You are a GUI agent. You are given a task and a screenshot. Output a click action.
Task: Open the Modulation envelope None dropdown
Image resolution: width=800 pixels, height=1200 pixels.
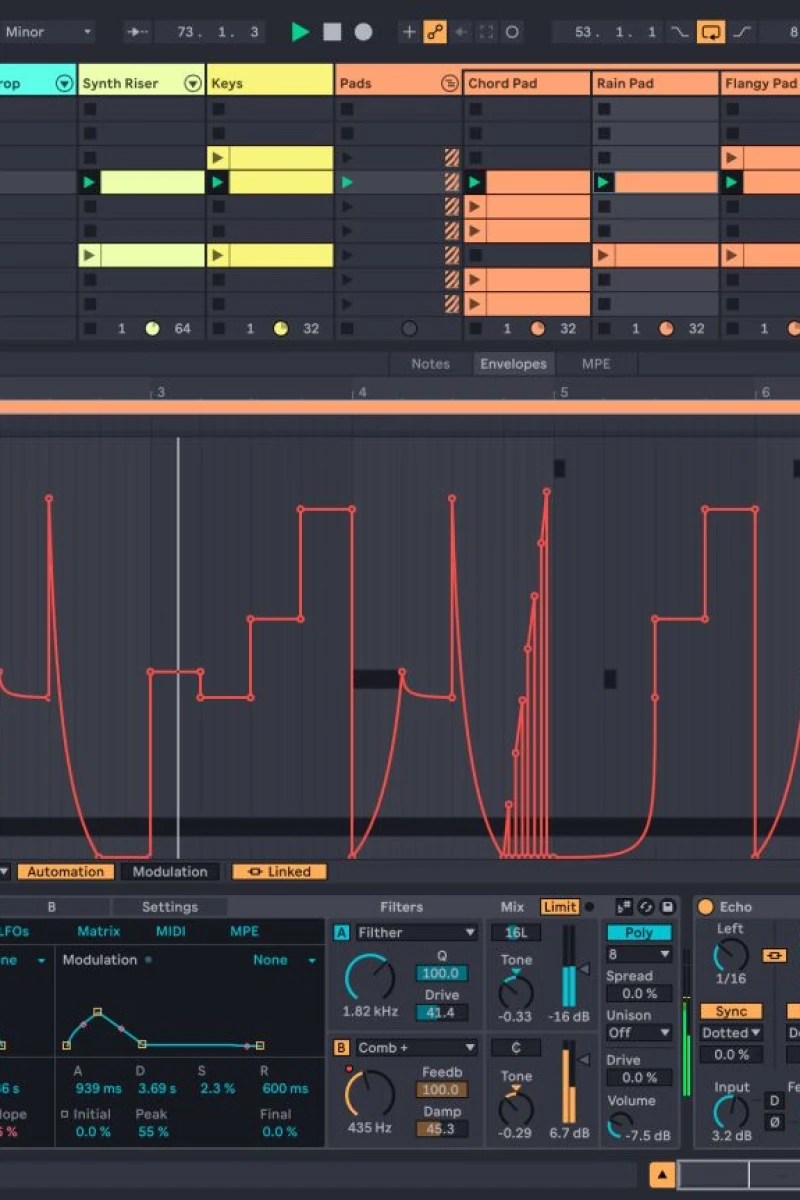point(284,960)
